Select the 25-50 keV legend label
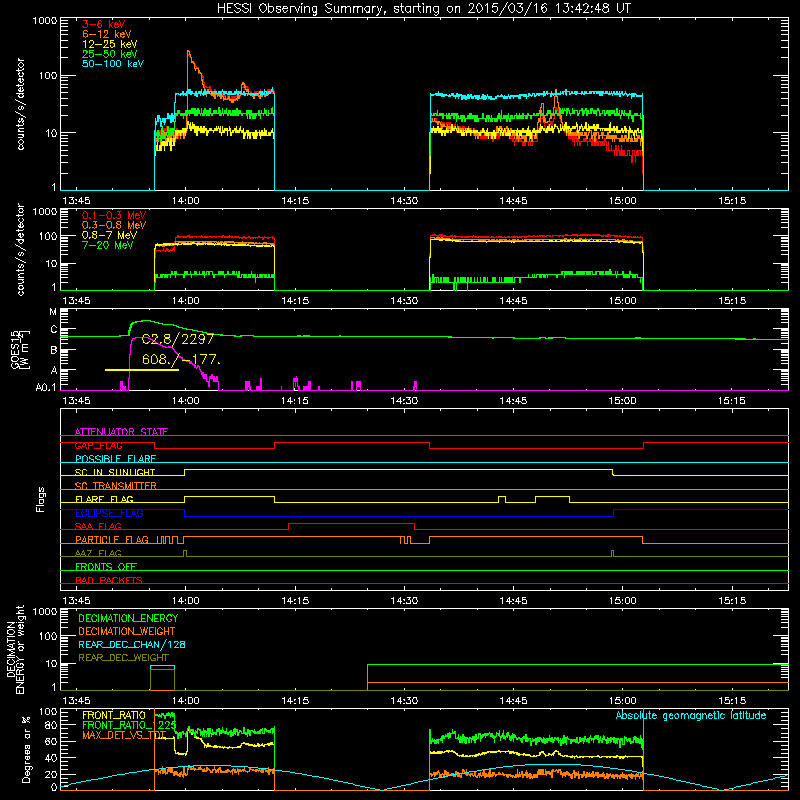Viewport: 800px width, 800px height. pos(110,54)
